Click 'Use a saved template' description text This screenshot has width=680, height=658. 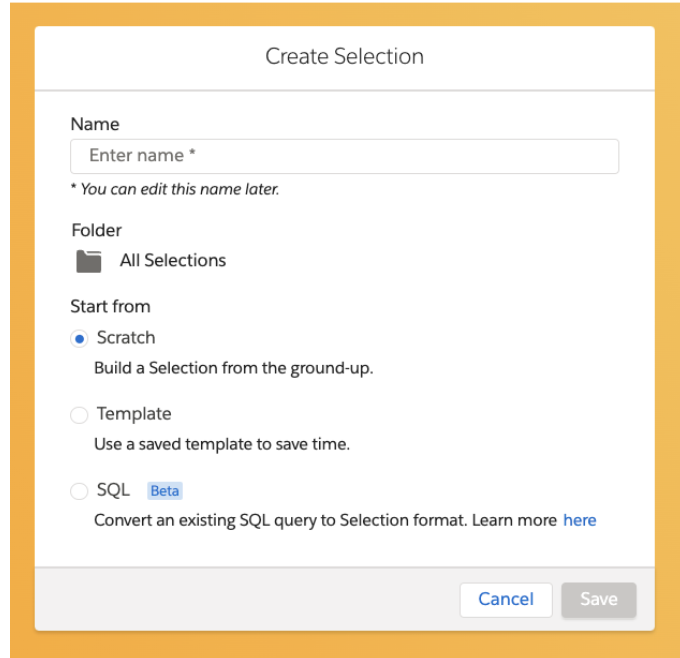[222, 444]
